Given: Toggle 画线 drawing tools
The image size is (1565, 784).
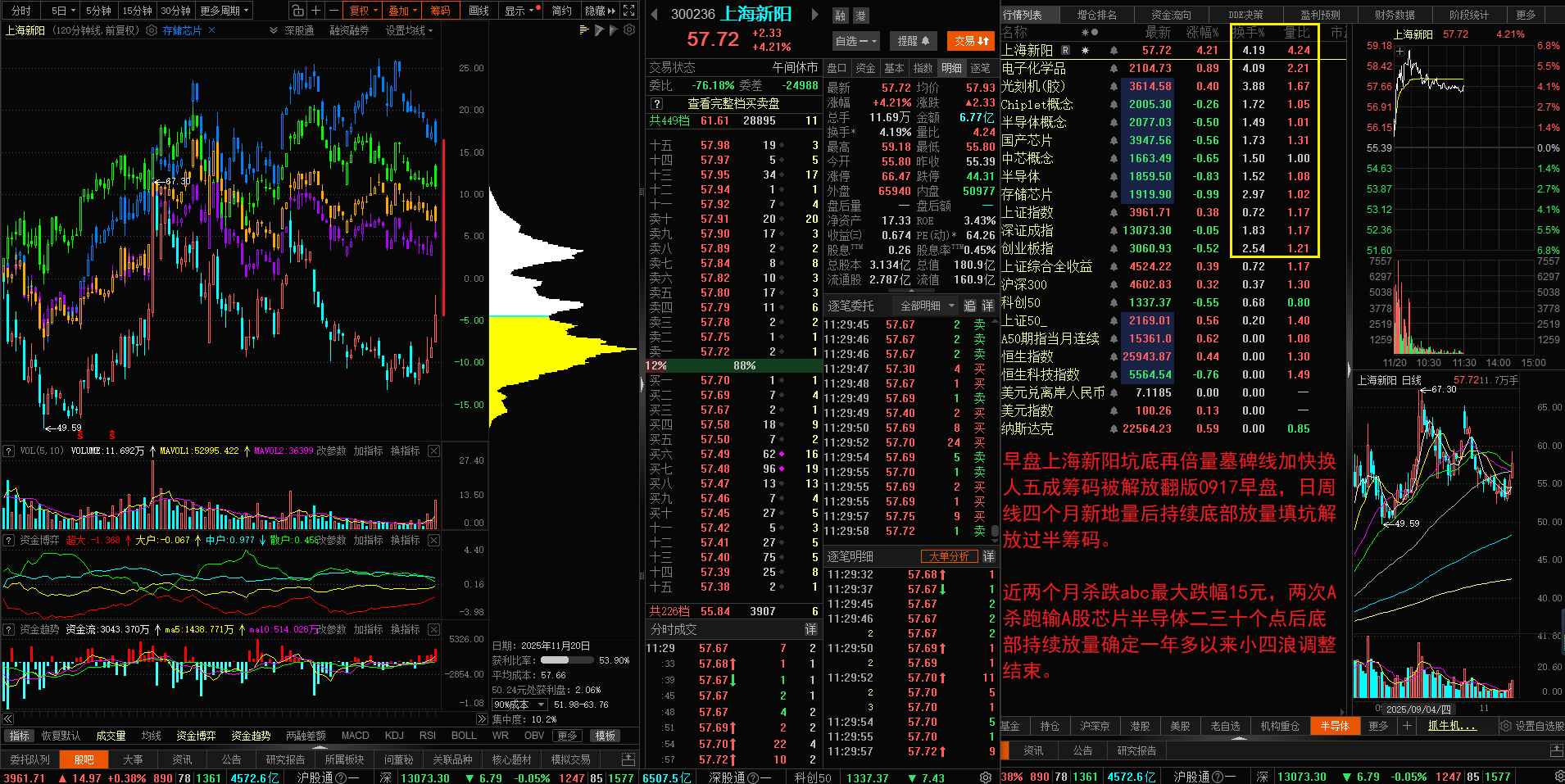Looking at the screenshot, I should [479, 11].
